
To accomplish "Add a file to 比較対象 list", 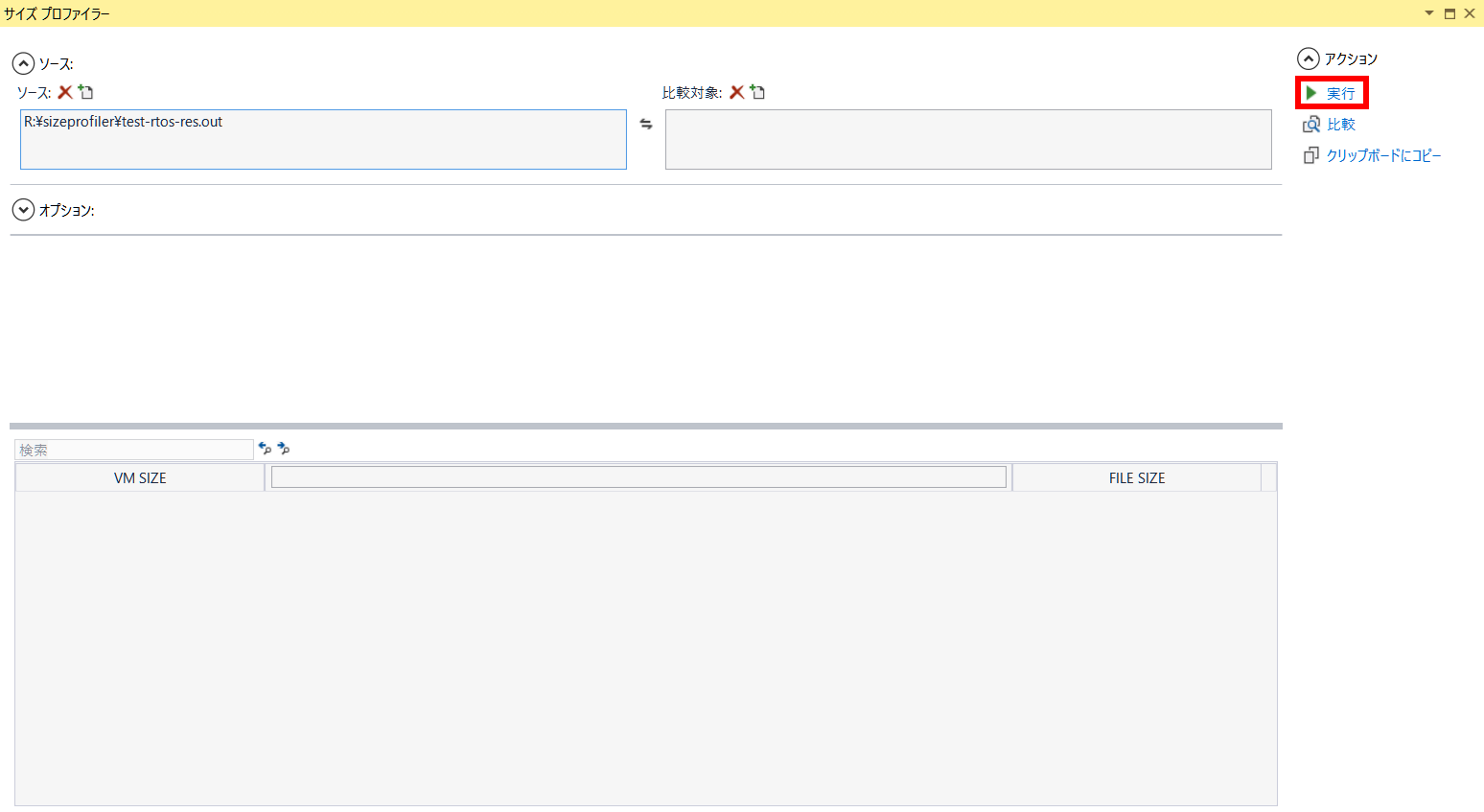I will 757,92.
